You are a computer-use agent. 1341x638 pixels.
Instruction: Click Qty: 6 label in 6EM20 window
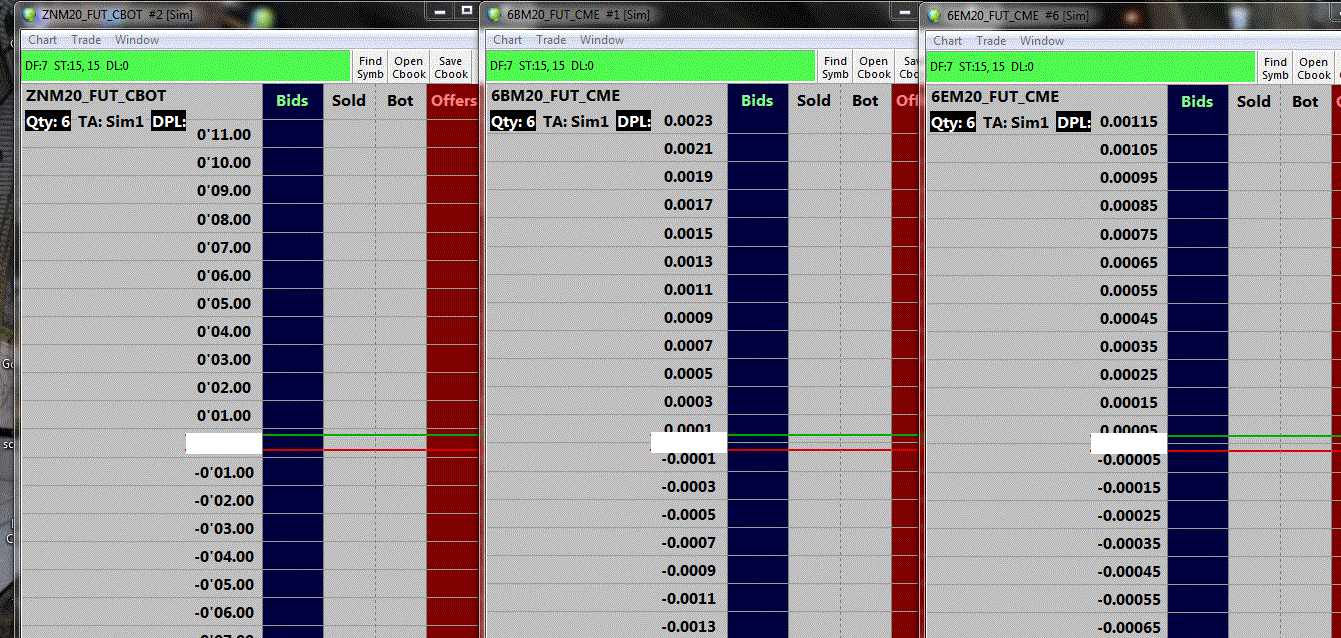pos(953,123)
